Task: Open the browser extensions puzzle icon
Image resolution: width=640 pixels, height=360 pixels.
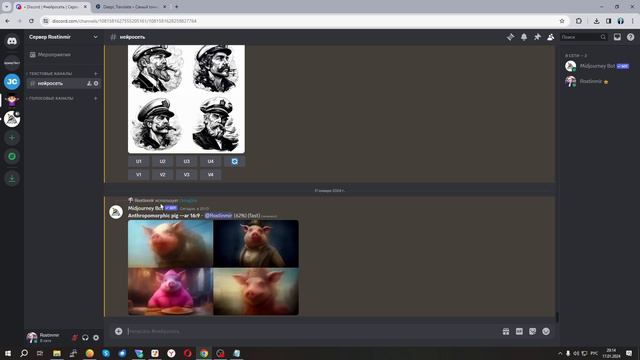Action: (579, 21)
